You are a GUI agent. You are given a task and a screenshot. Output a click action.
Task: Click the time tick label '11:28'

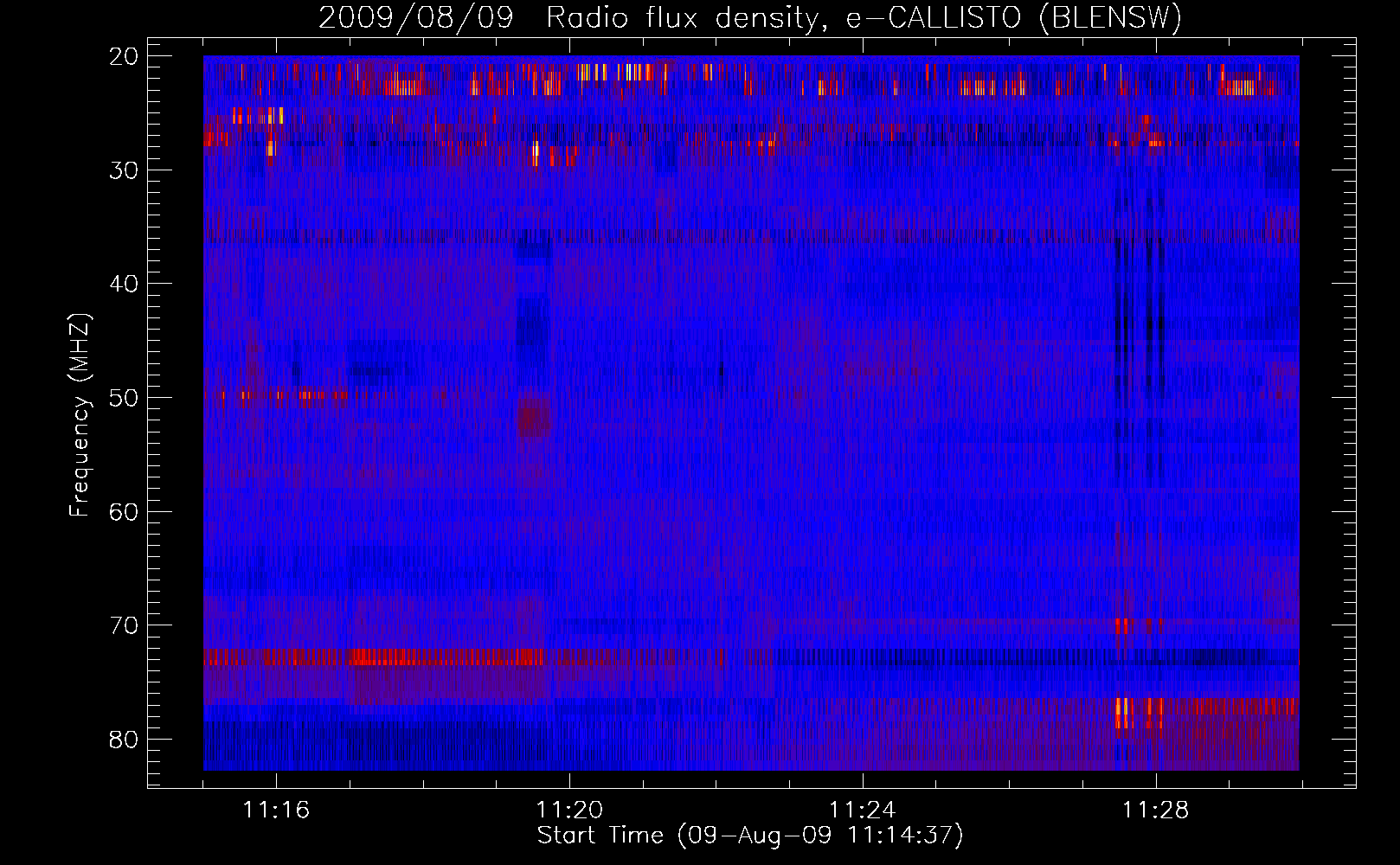(x=1156, y=811)
